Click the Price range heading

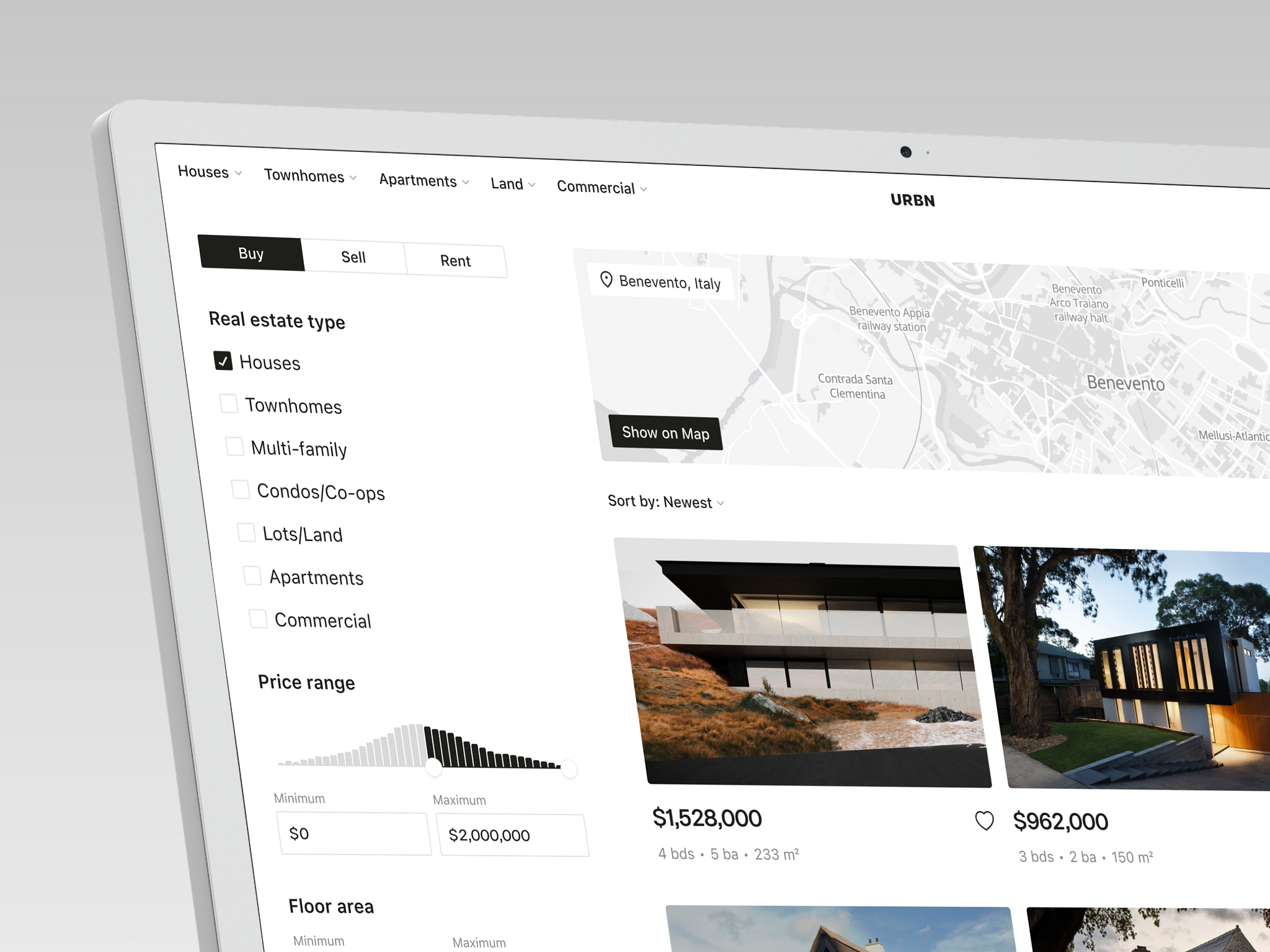[x=306, y=682]
